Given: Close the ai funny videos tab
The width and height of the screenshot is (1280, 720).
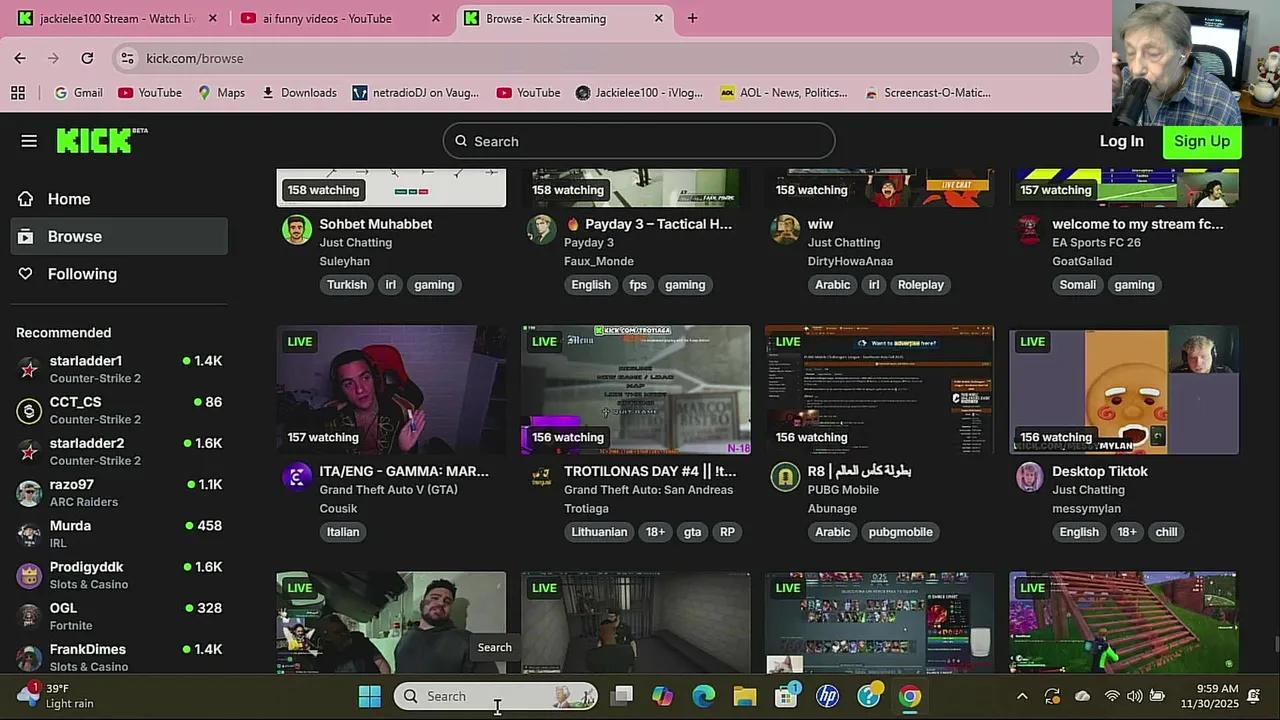Looking at the screenshot, I should [x=435, y=18].
